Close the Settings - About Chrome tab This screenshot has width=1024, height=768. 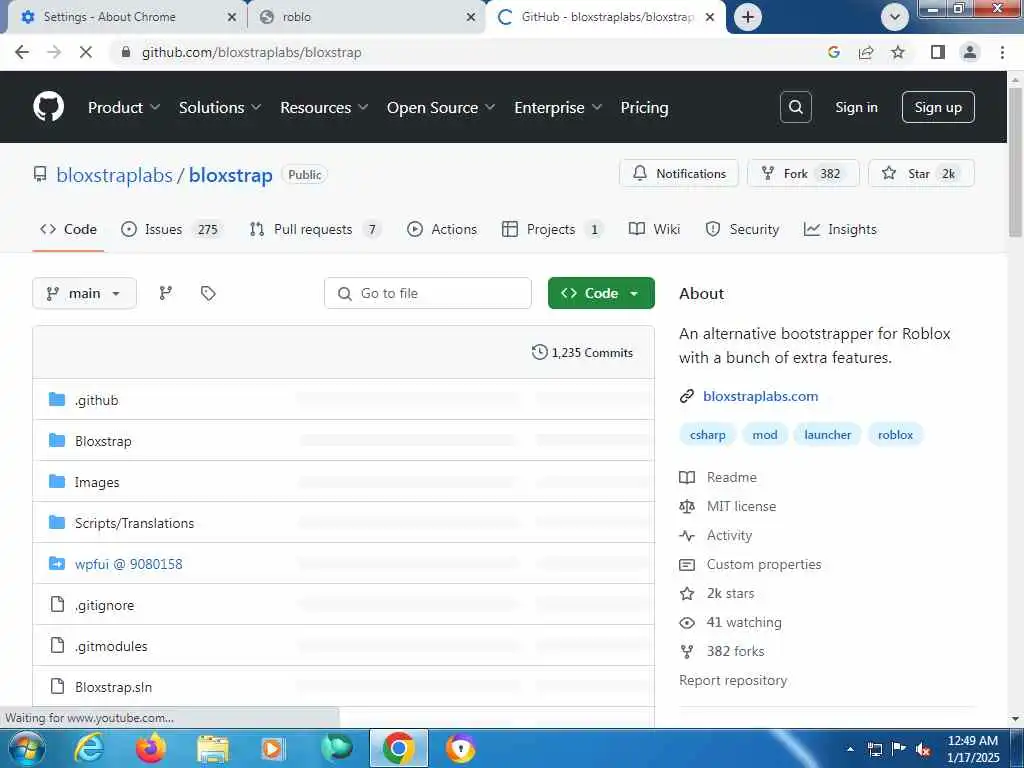coord(232,17)
